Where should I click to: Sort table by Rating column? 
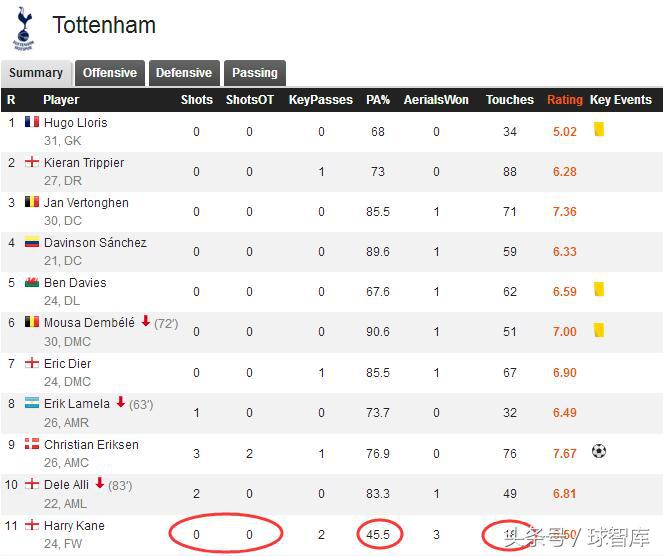pyautogui.click(x=564, y=100)
